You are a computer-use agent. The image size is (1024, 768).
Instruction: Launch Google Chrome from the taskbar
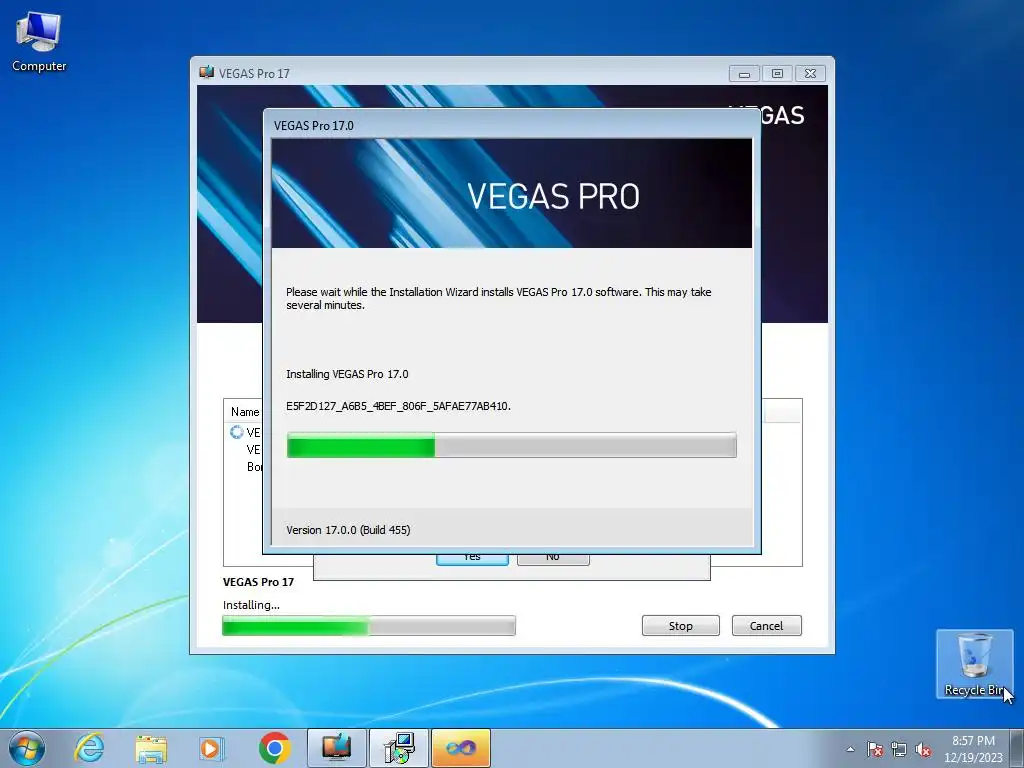point(274,748)
